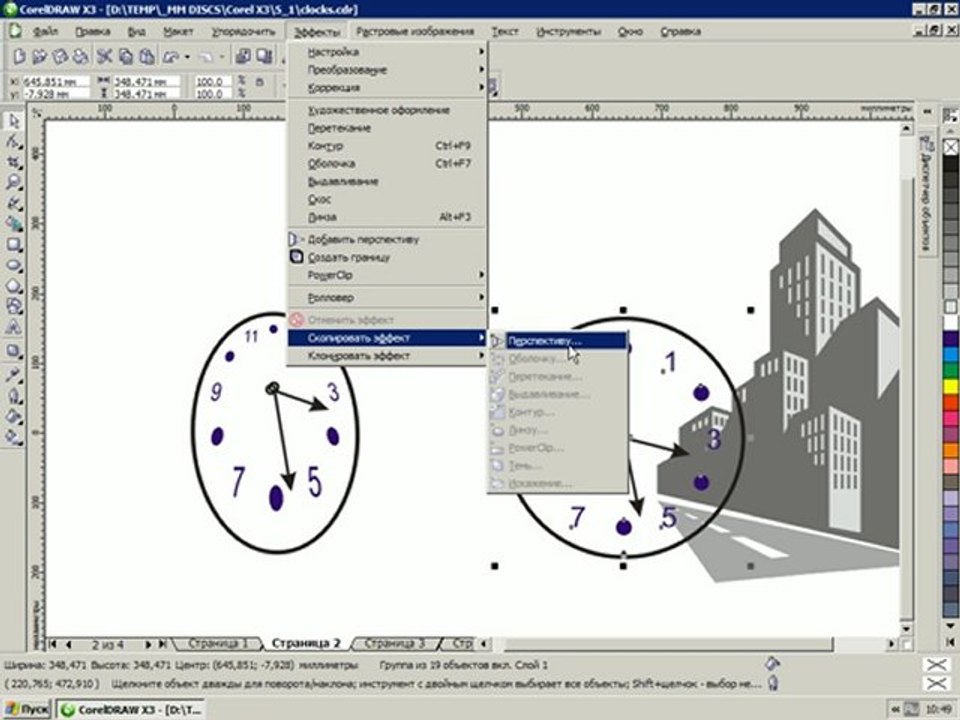Select the Rectangle tool

13,245
